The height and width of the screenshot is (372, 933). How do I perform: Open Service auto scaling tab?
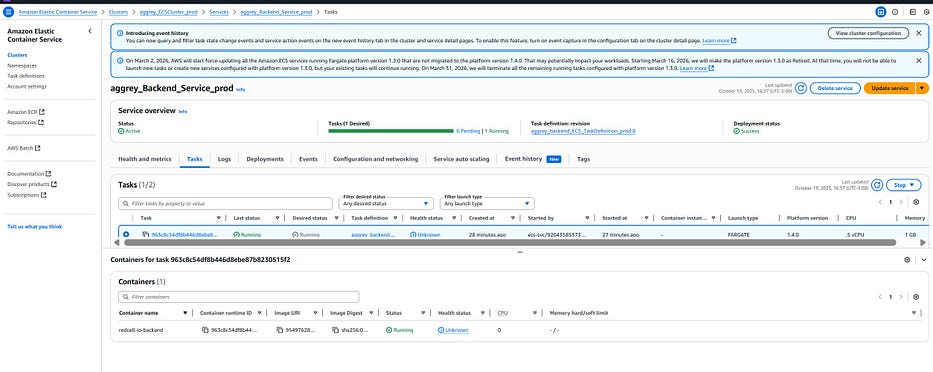(461, 159)
